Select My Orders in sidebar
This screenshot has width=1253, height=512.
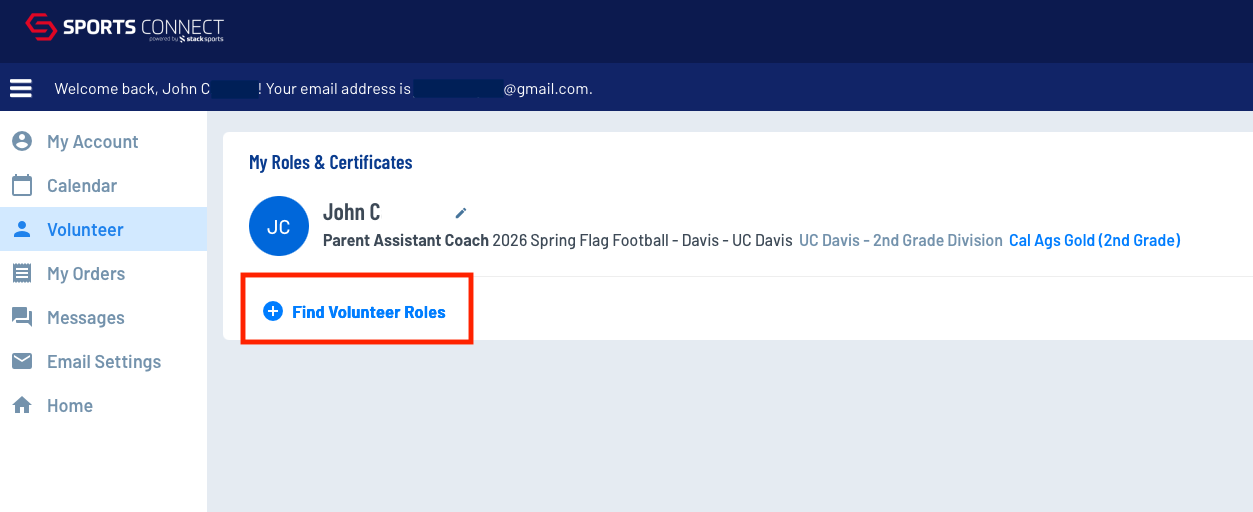[86, 274]
